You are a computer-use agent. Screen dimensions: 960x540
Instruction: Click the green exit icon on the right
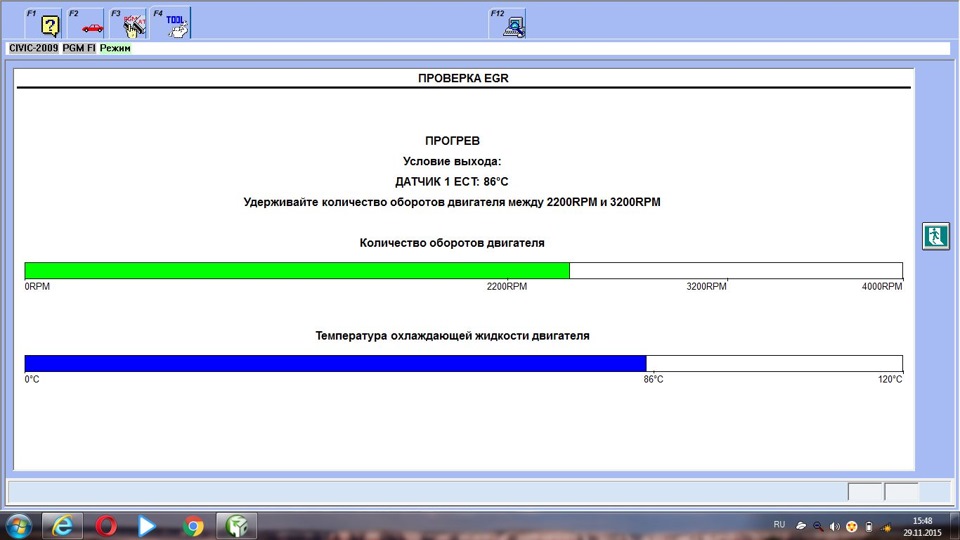tap(936, 236)
